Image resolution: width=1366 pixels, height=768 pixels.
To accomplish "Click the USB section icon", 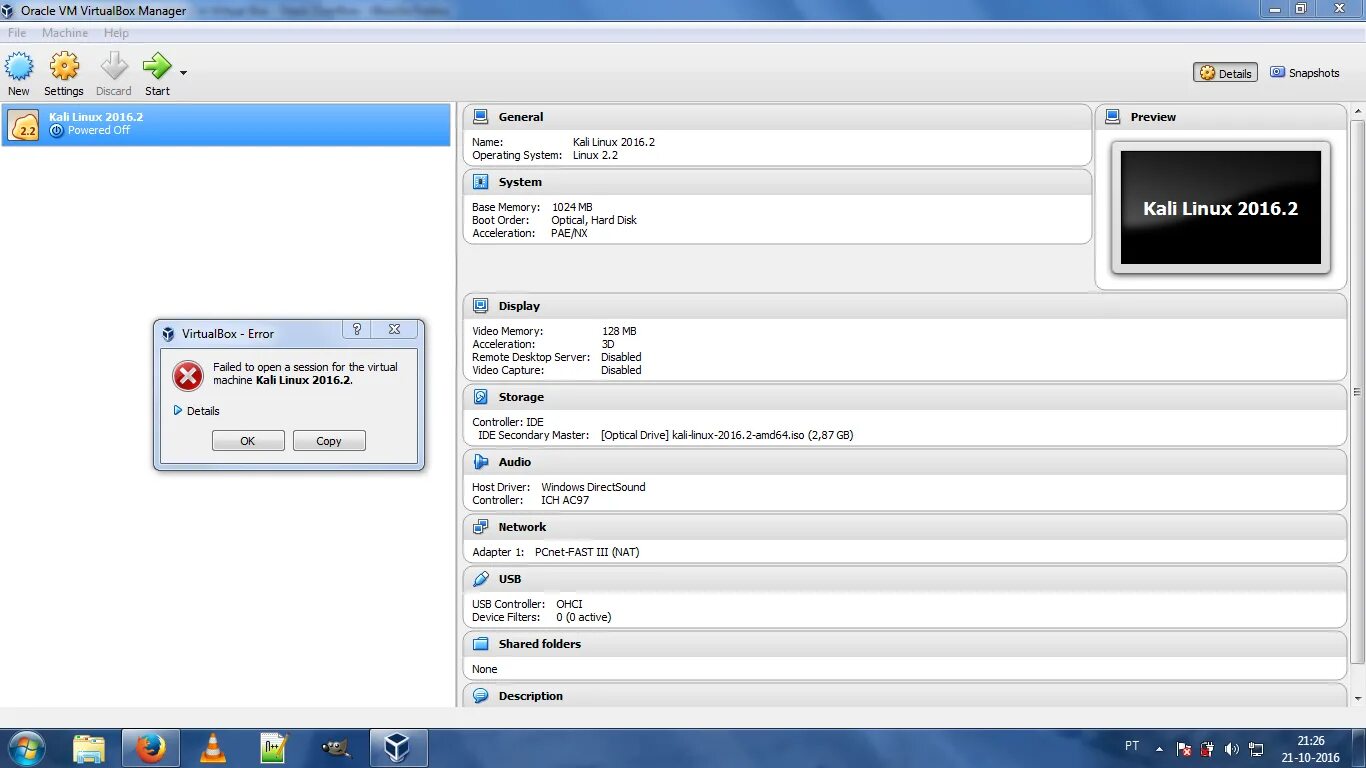I will click(481, 579).
